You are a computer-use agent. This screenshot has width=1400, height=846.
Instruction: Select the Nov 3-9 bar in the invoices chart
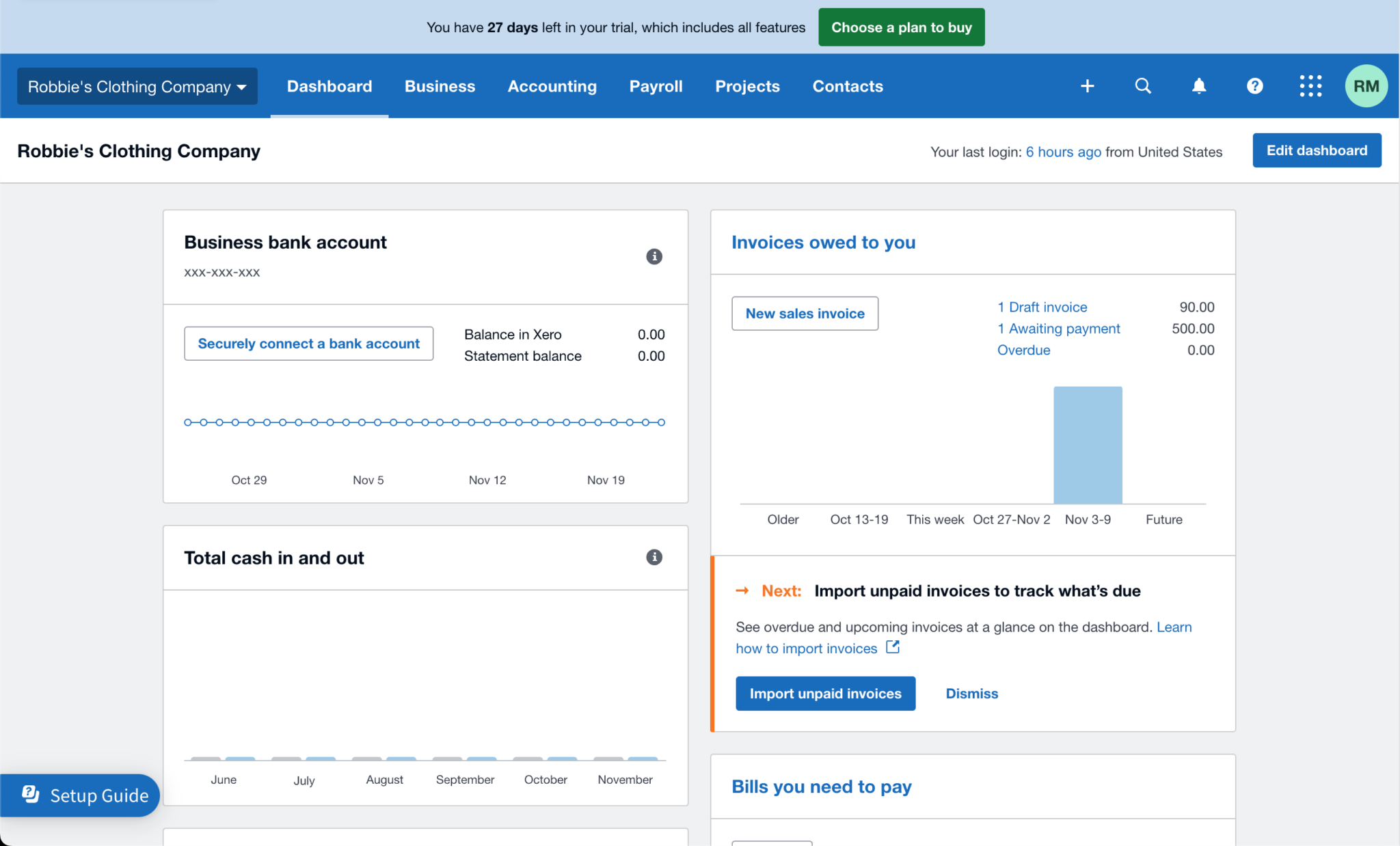[1087, 444]
